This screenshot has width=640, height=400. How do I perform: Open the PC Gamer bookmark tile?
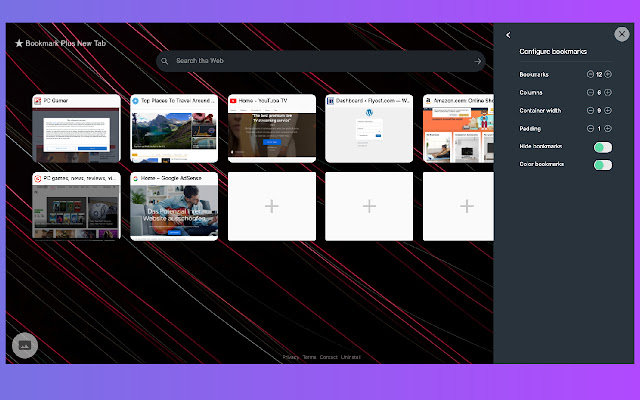point(75,129)
